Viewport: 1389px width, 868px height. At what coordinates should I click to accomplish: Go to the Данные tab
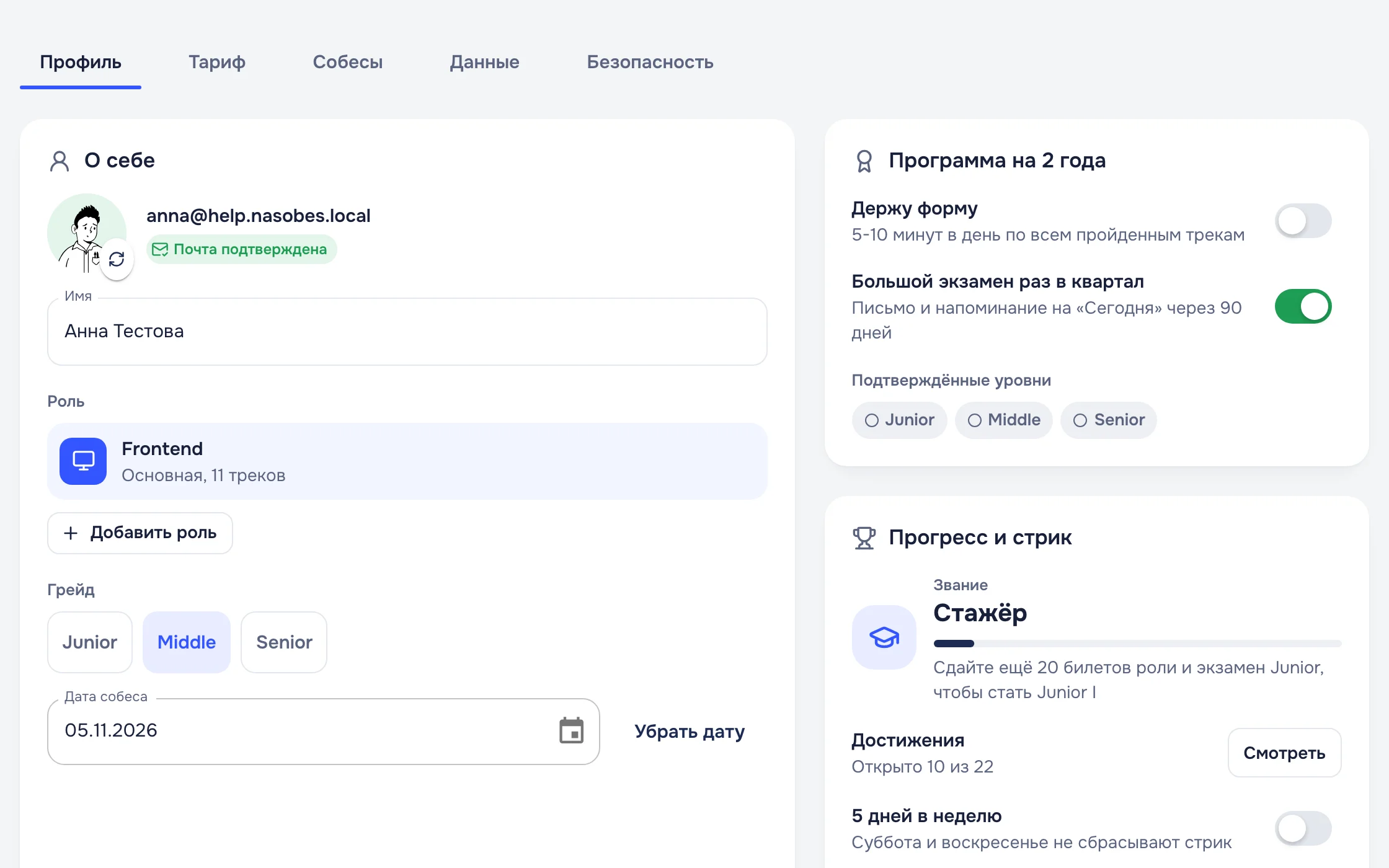point(485,62)
